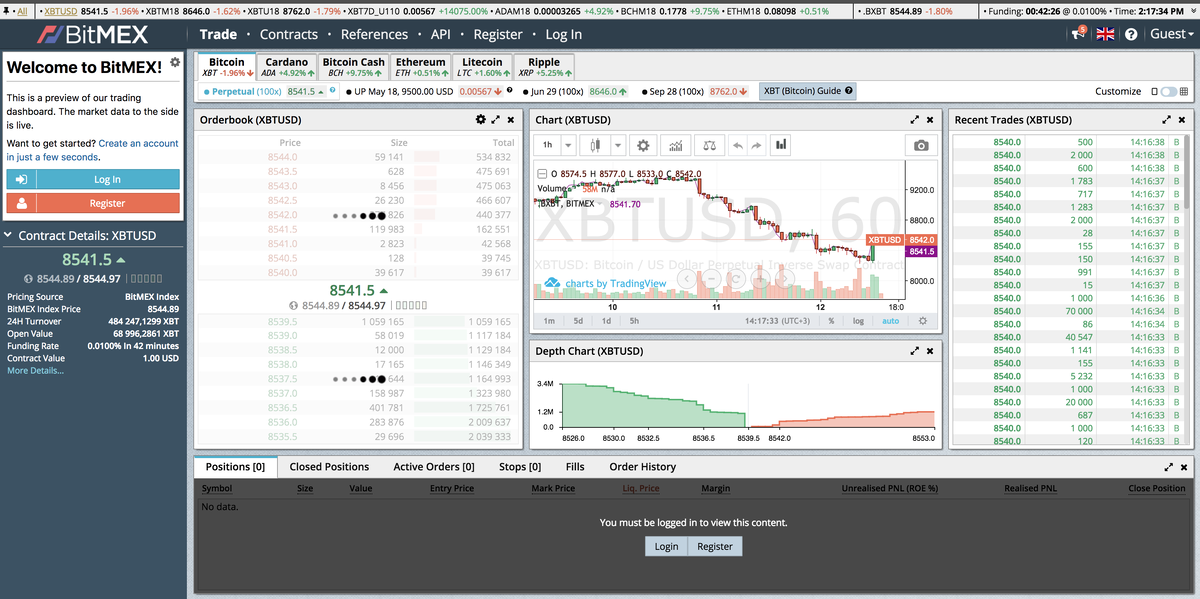Expand More Details... under contract info
This screenshot has width=1200, height=599.
click(35, 371)
